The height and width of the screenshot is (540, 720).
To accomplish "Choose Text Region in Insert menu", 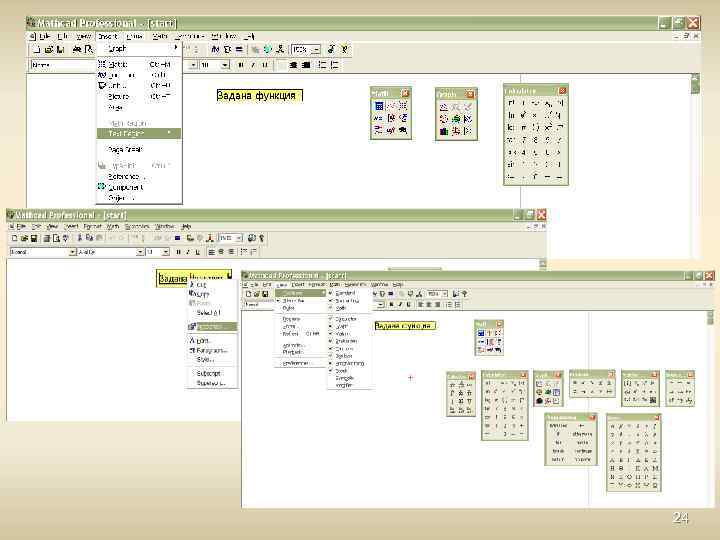I will point(139,133).
